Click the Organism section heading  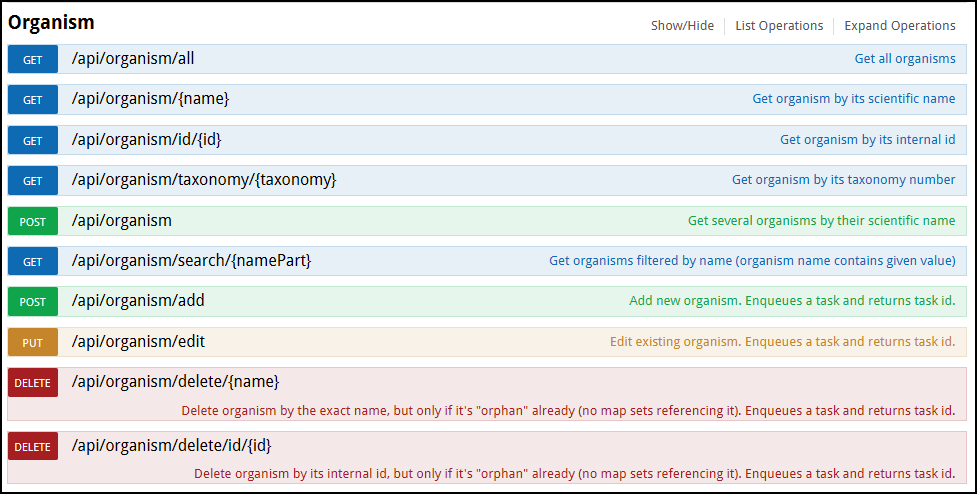(51, 22)
